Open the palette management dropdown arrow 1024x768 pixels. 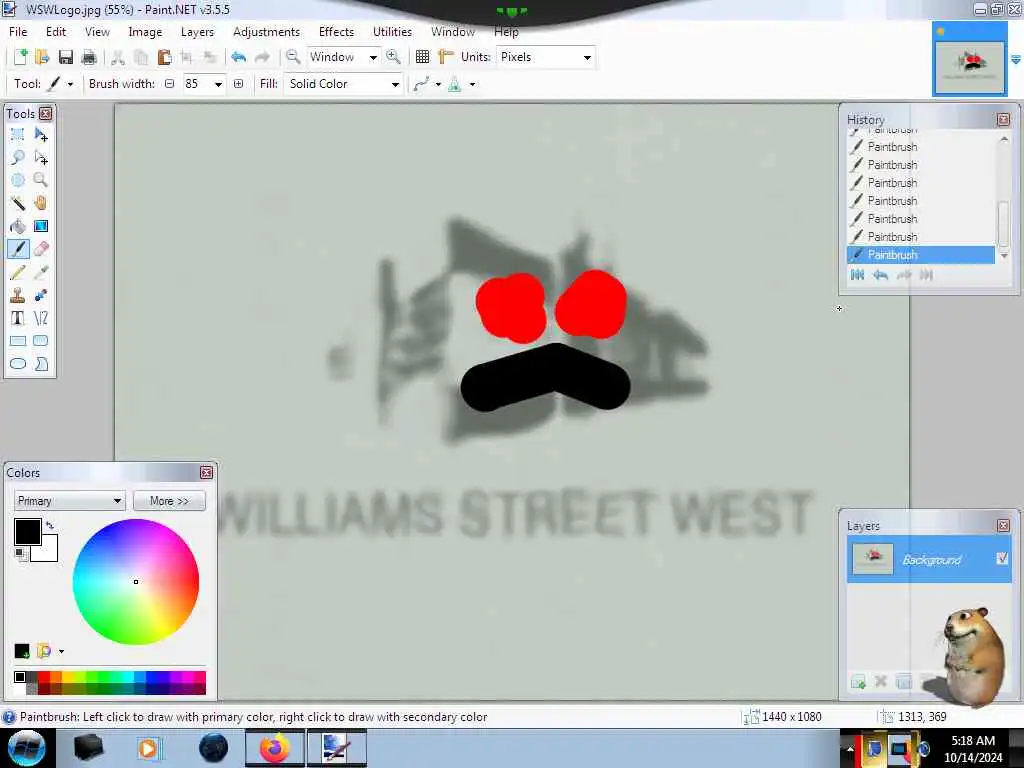61,651
